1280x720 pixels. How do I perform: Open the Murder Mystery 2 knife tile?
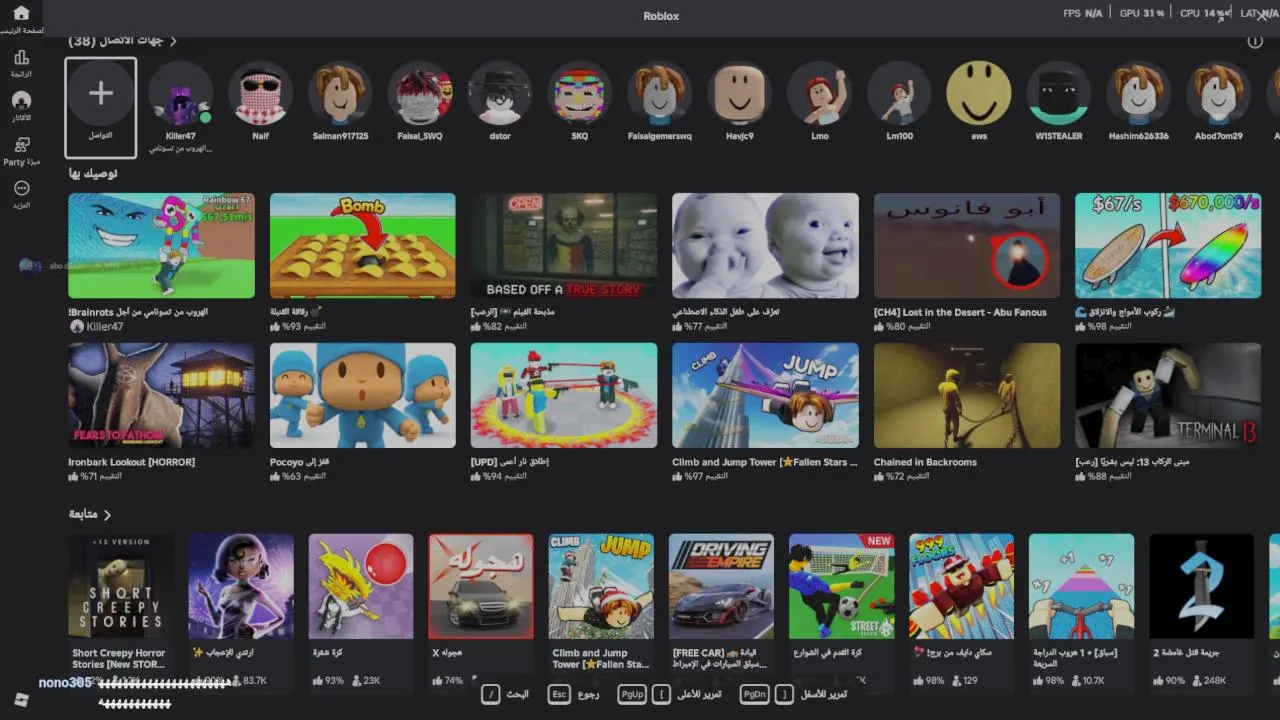click(x=1201, y=586)
